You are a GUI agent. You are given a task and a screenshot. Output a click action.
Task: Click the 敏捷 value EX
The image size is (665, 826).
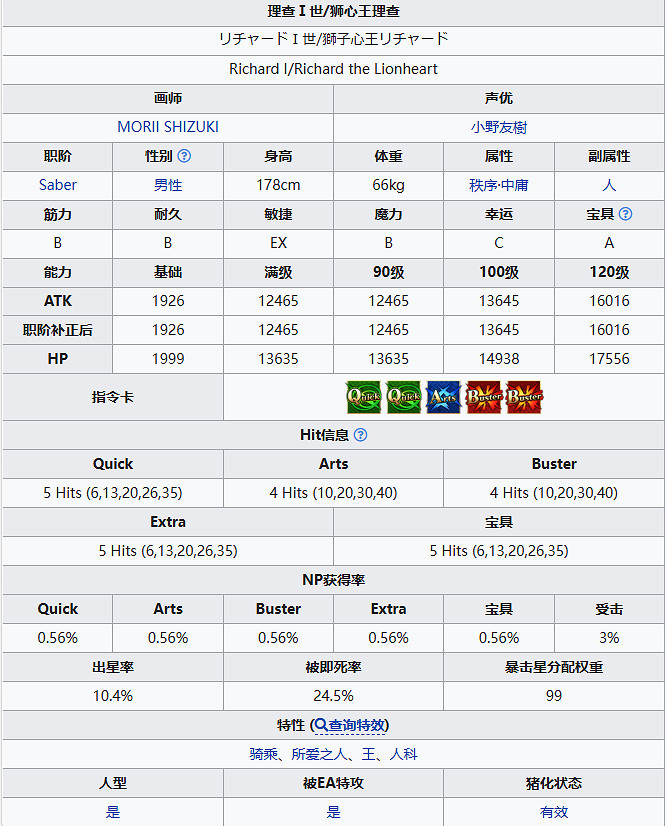[x=278, y=243]
